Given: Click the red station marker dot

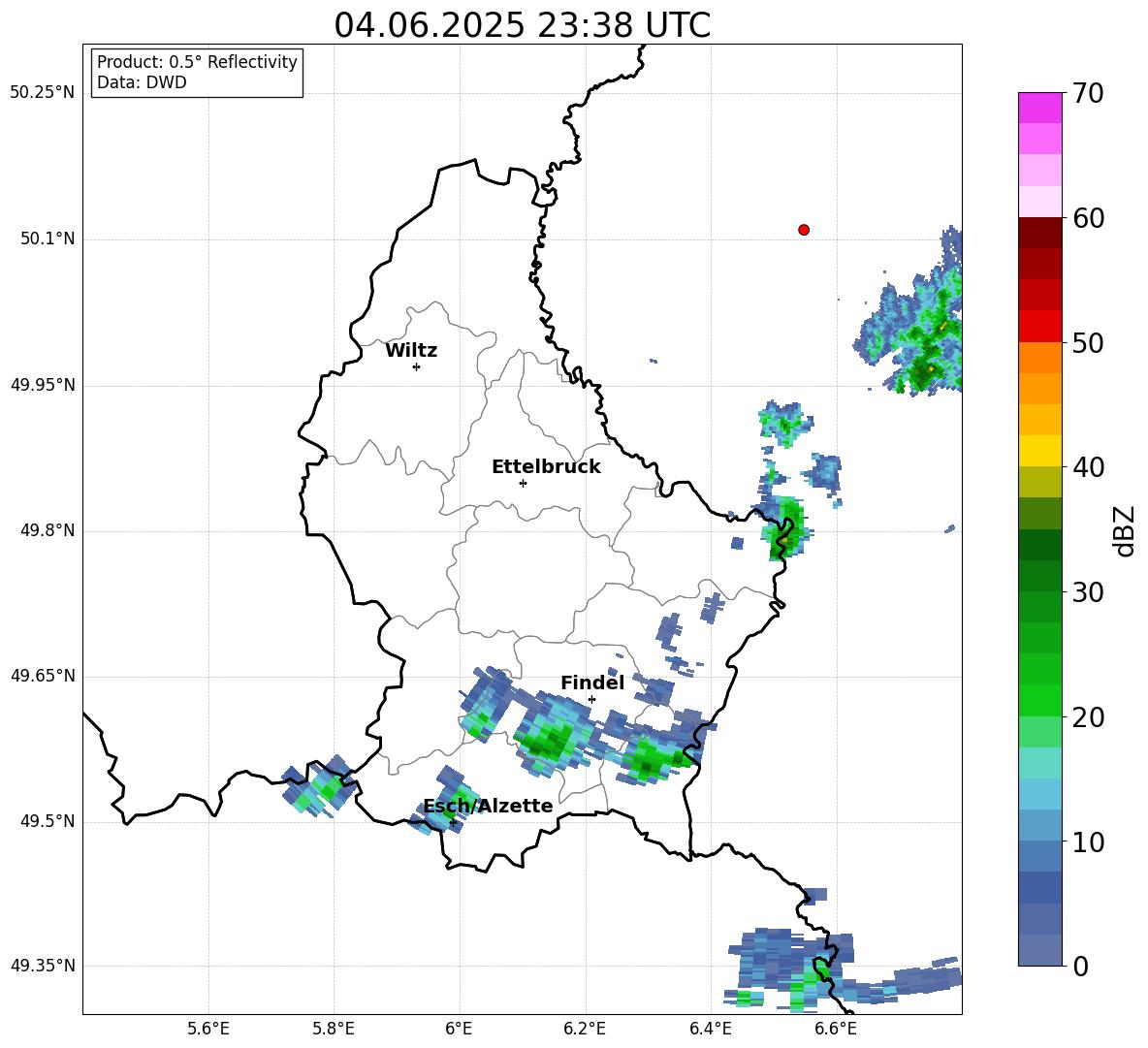Looking at the screenshot, I should pos(804,230).
